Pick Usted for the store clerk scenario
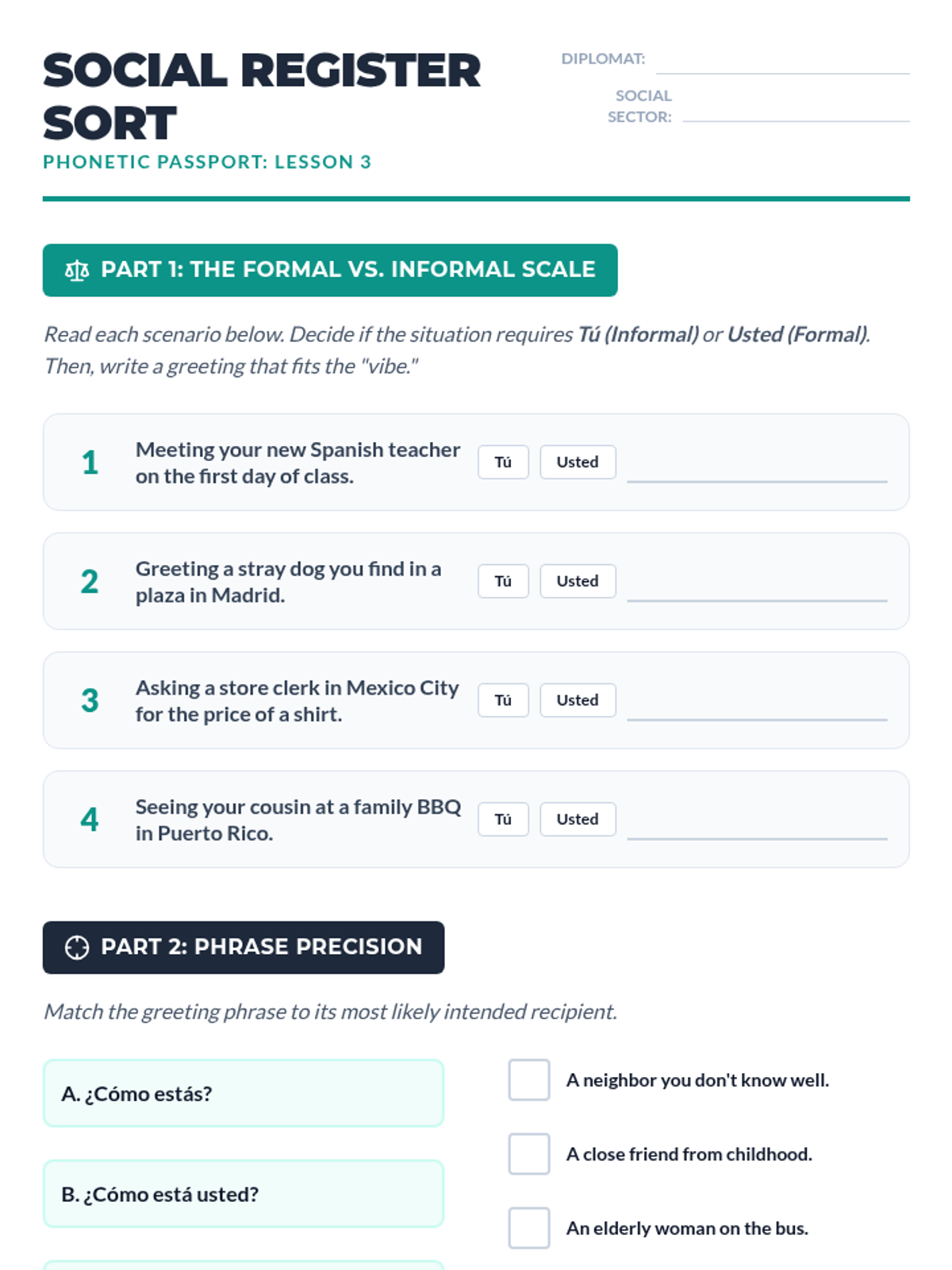952x1270 pixels. click(578, 700)
